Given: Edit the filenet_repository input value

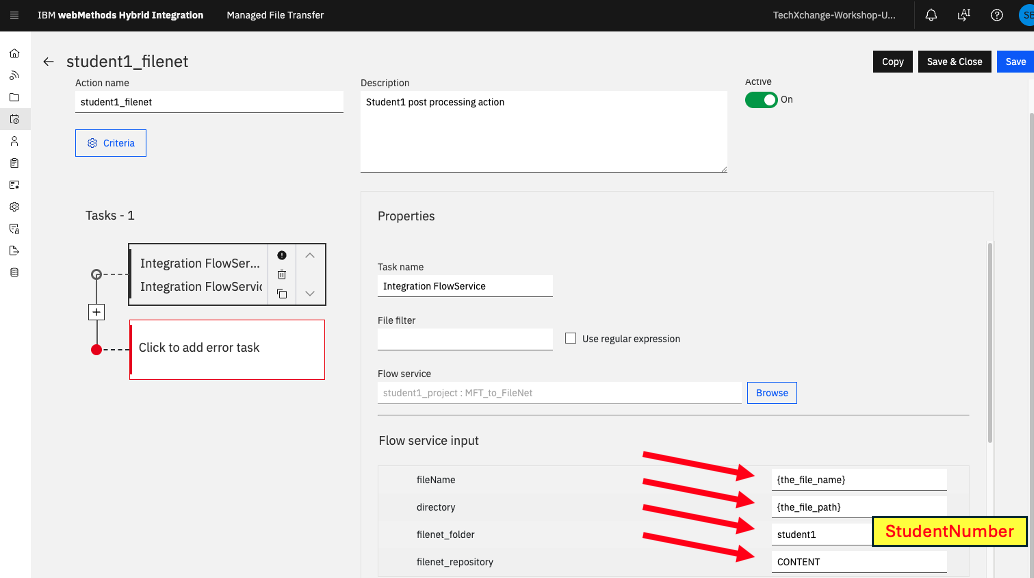Looking at the screenshot, I should tap(859, 562).
